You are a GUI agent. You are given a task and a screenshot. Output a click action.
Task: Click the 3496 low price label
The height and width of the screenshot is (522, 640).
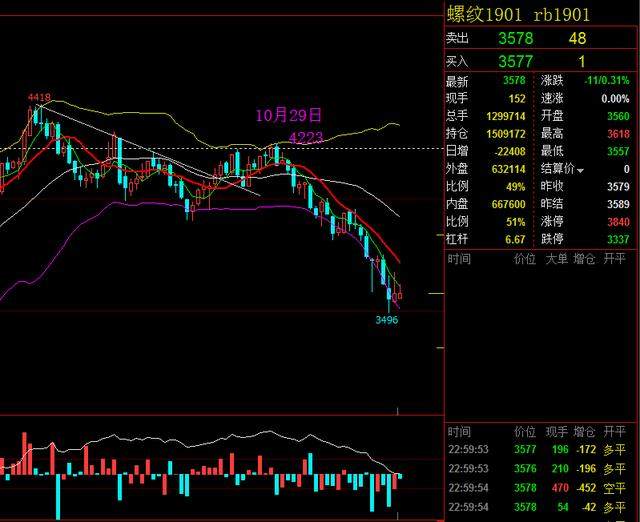point(387,320)
